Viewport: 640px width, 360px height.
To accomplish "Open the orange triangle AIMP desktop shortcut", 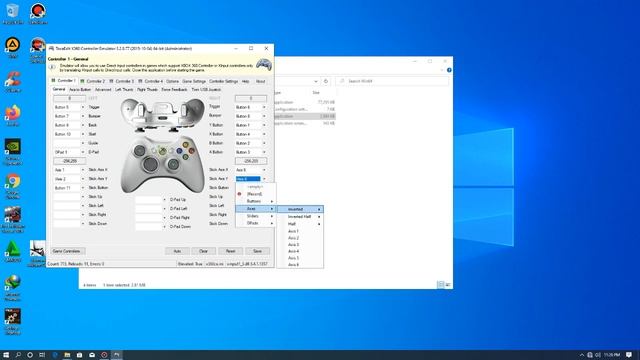I will click(x=12, y=46).
